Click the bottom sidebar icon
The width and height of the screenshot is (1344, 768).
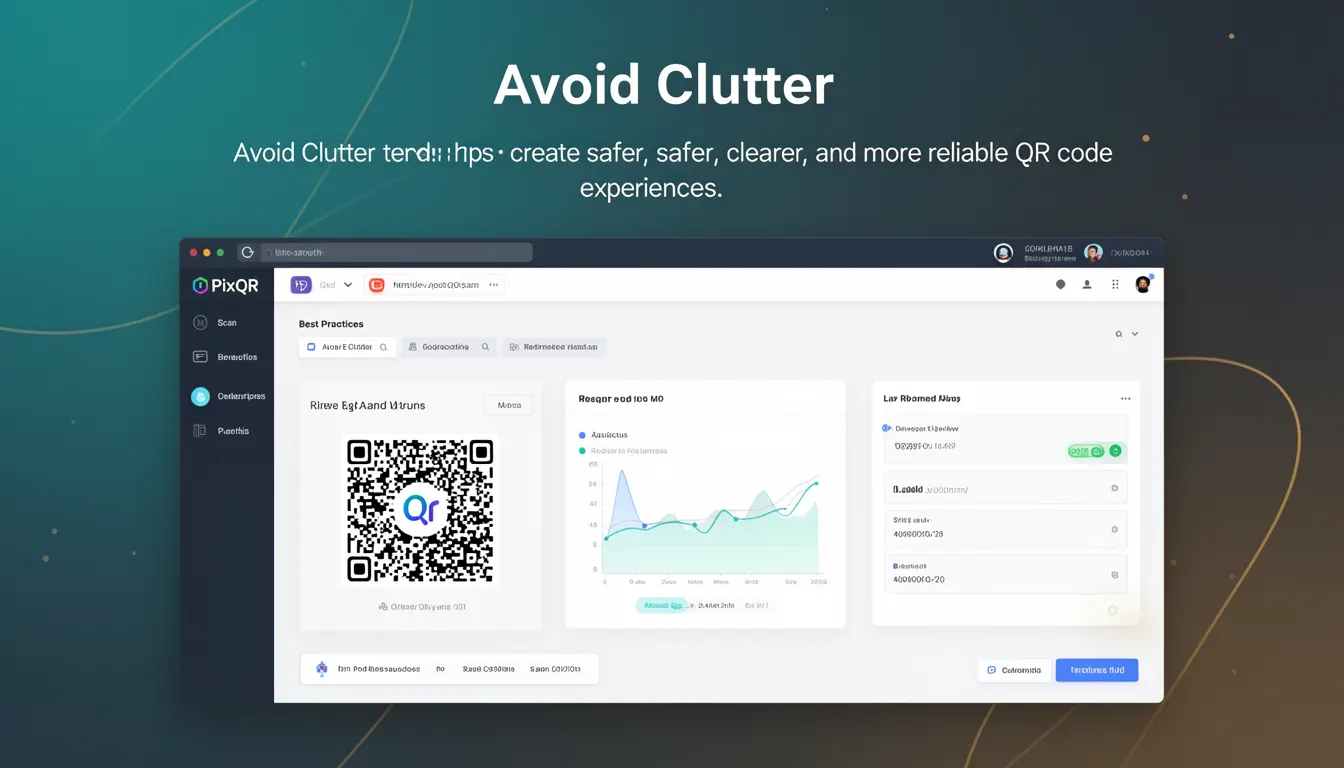(x=200, y=431)
